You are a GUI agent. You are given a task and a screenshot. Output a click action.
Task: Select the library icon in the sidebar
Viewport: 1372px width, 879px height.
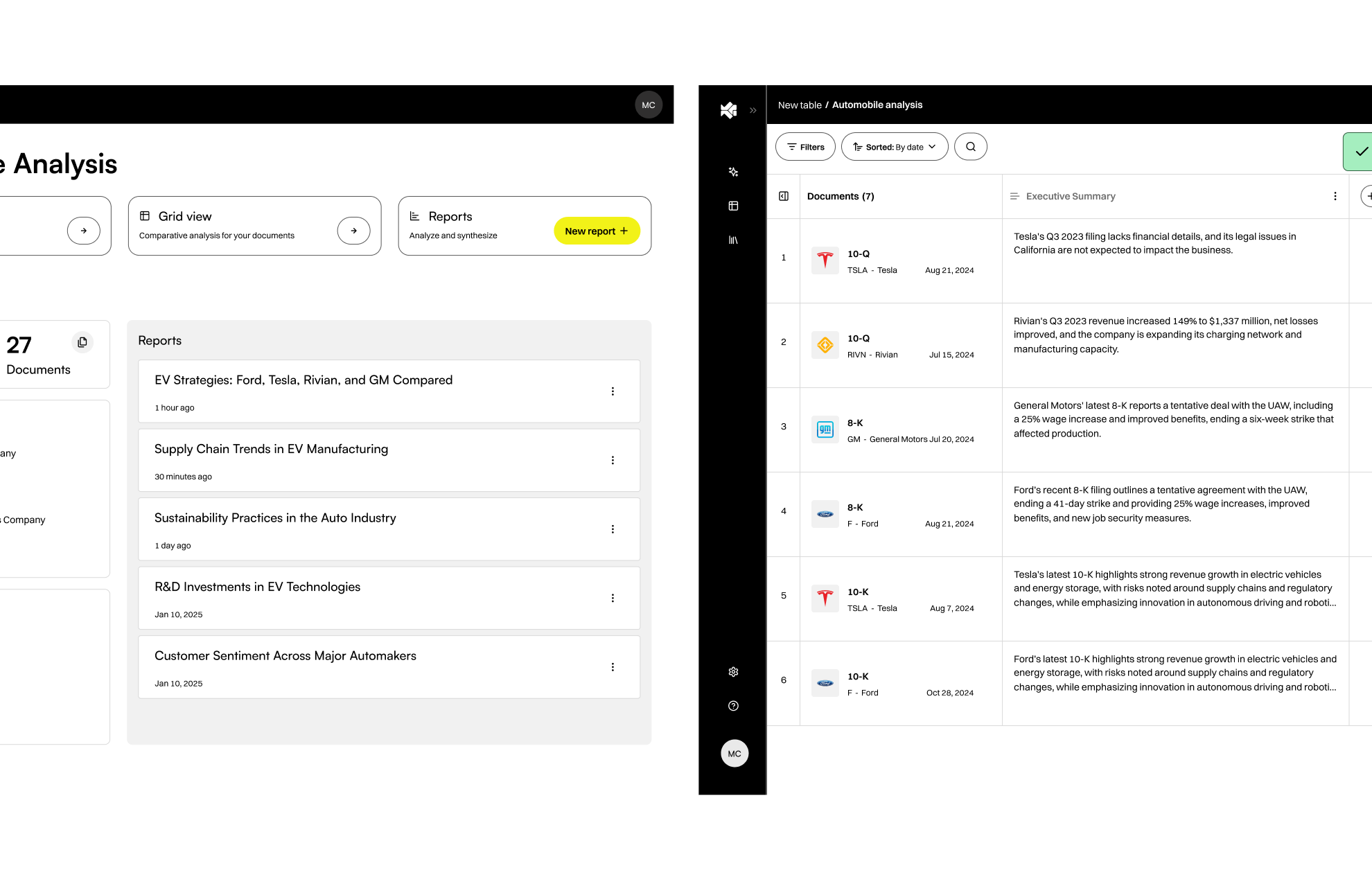pyautogui.click(x=733, y=240)
